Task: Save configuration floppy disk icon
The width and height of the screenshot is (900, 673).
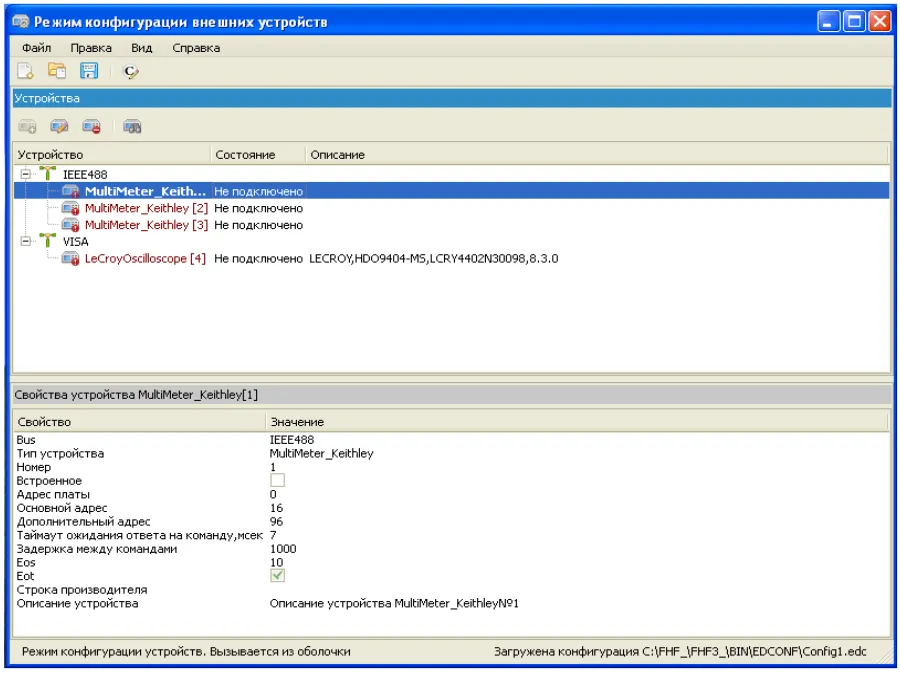Action: click(89, 71)
